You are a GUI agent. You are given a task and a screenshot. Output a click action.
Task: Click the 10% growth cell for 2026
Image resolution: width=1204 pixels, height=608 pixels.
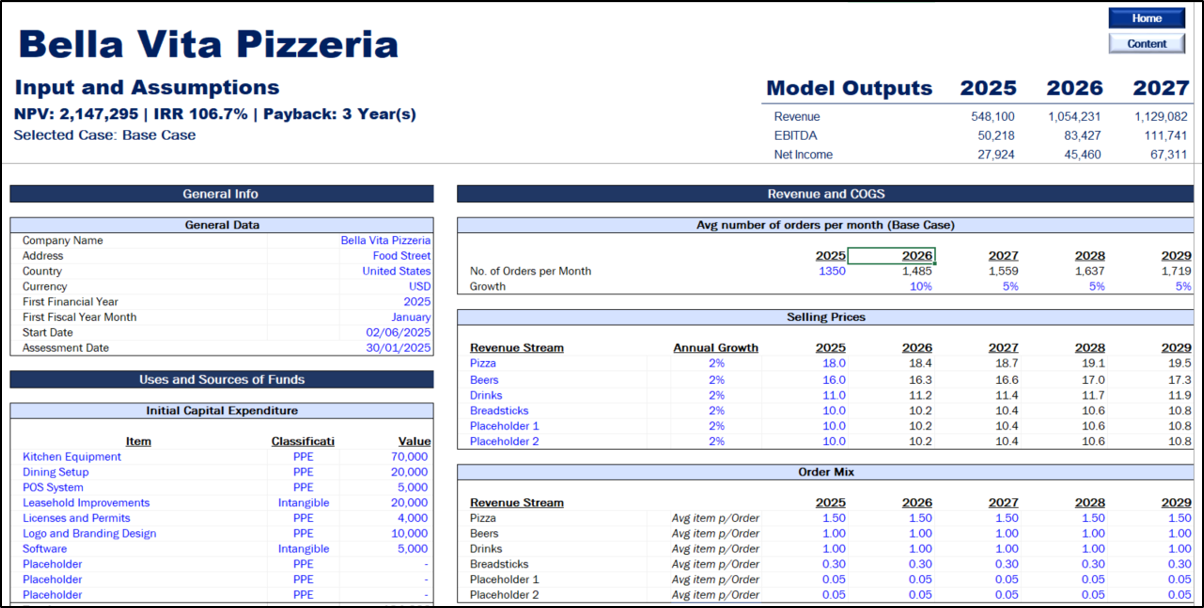[x=920, y=286]
